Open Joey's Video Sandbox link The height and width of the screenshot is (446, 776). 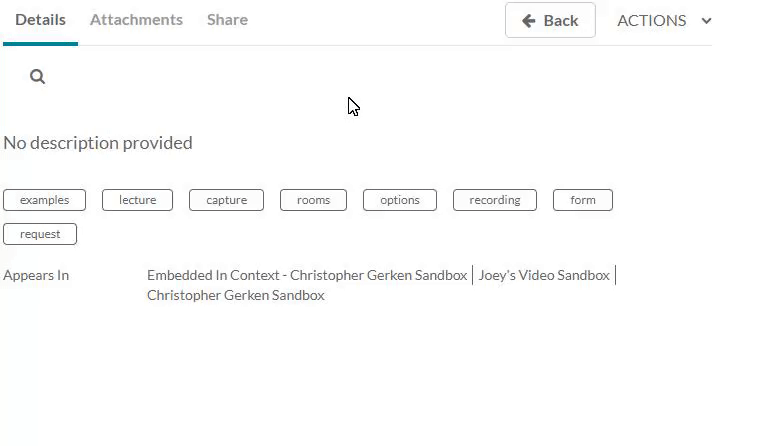coord(544,275)
